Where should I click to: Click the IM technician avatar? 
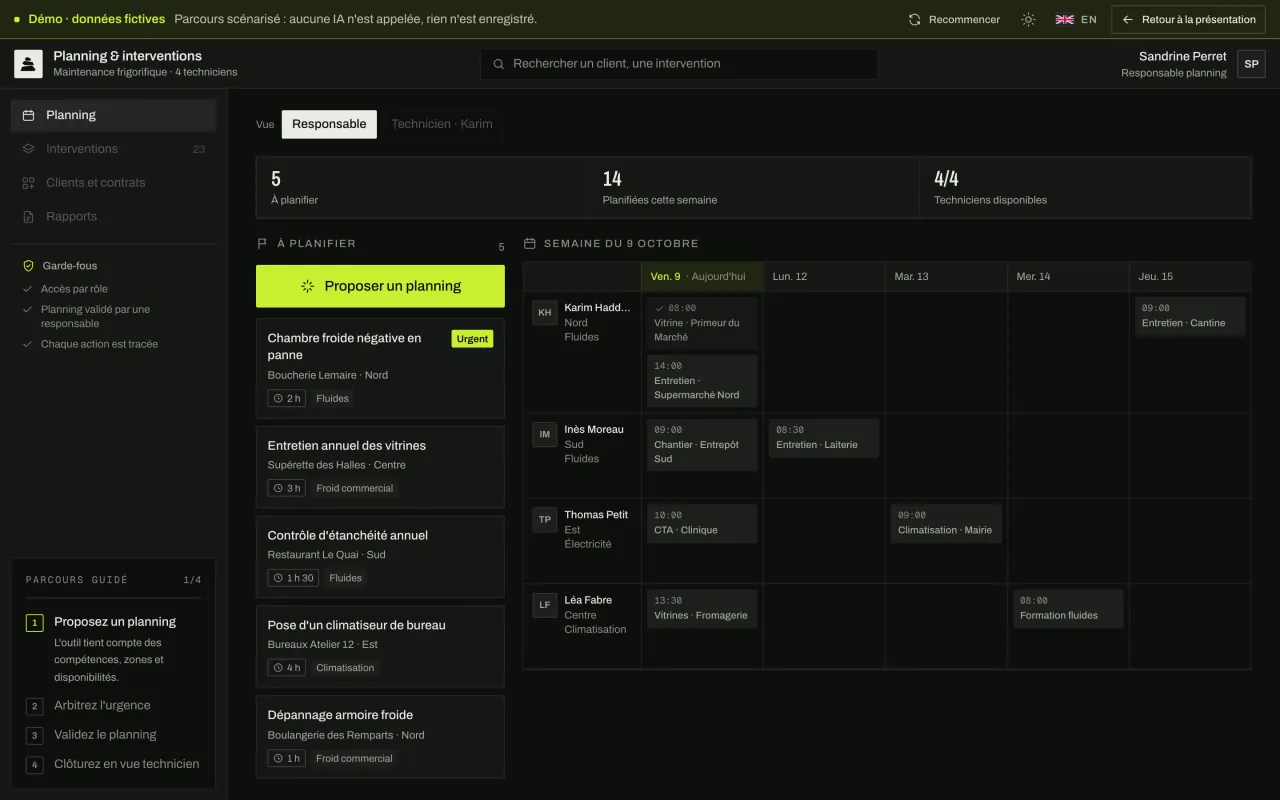(x=544, y=434)
